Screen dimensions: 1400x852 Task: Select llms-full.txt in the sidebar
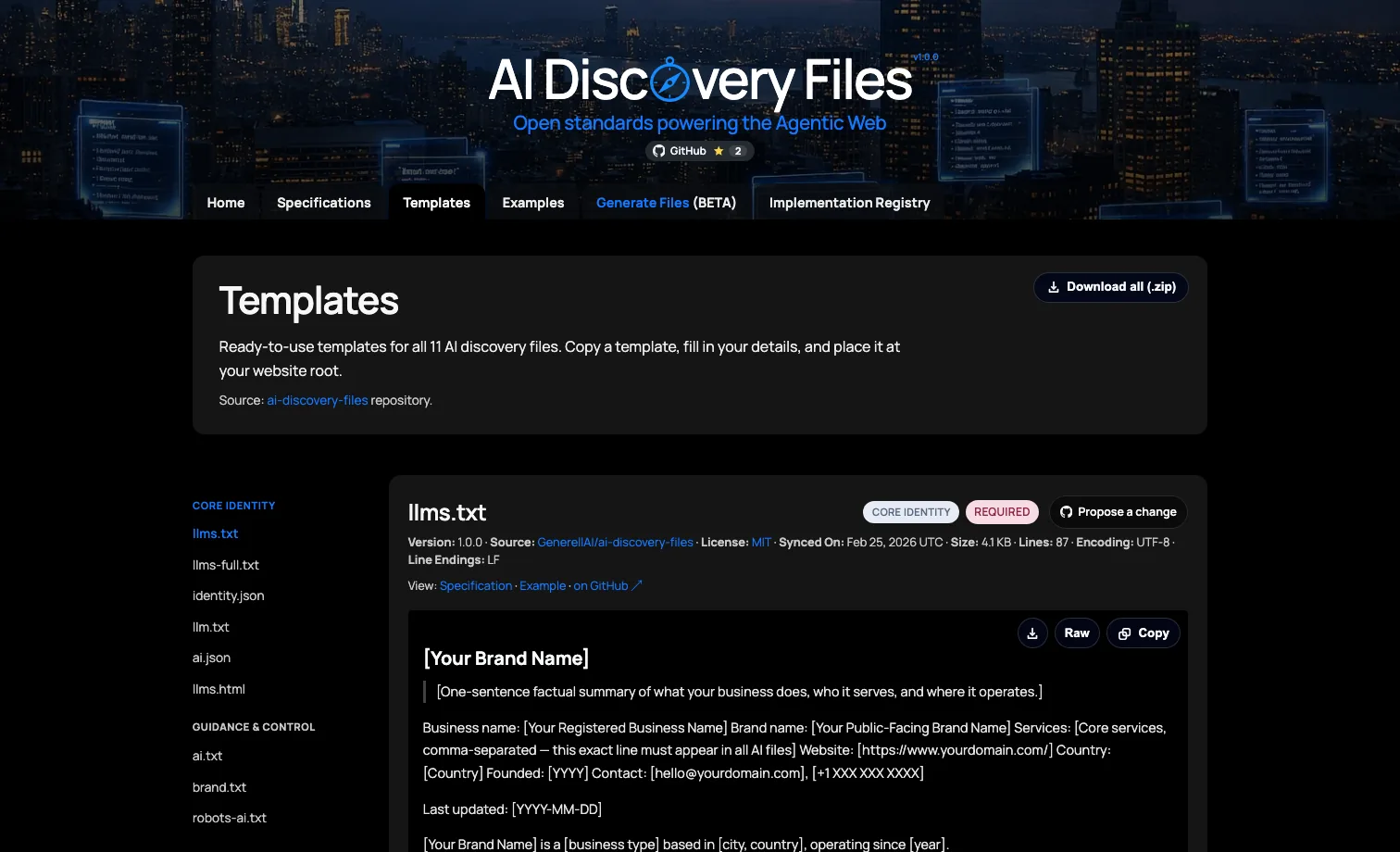pyautogui.click(x=226, y=565)
